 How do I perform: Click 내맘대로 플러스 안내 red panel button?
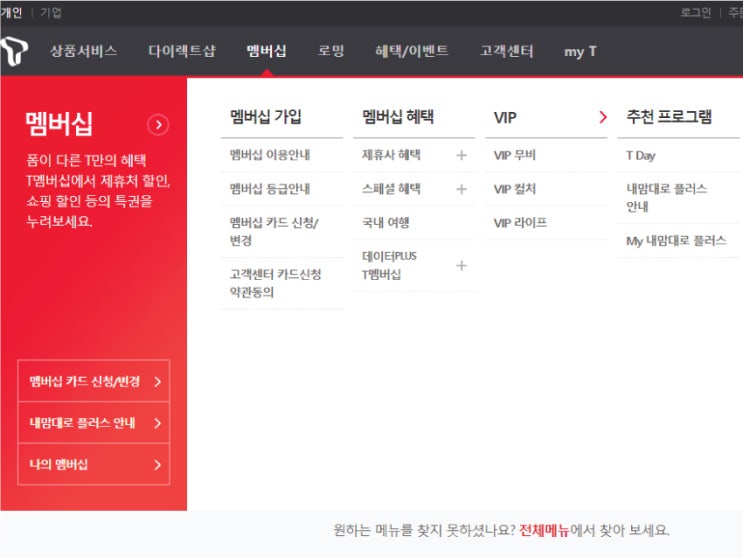click(94, 423)
